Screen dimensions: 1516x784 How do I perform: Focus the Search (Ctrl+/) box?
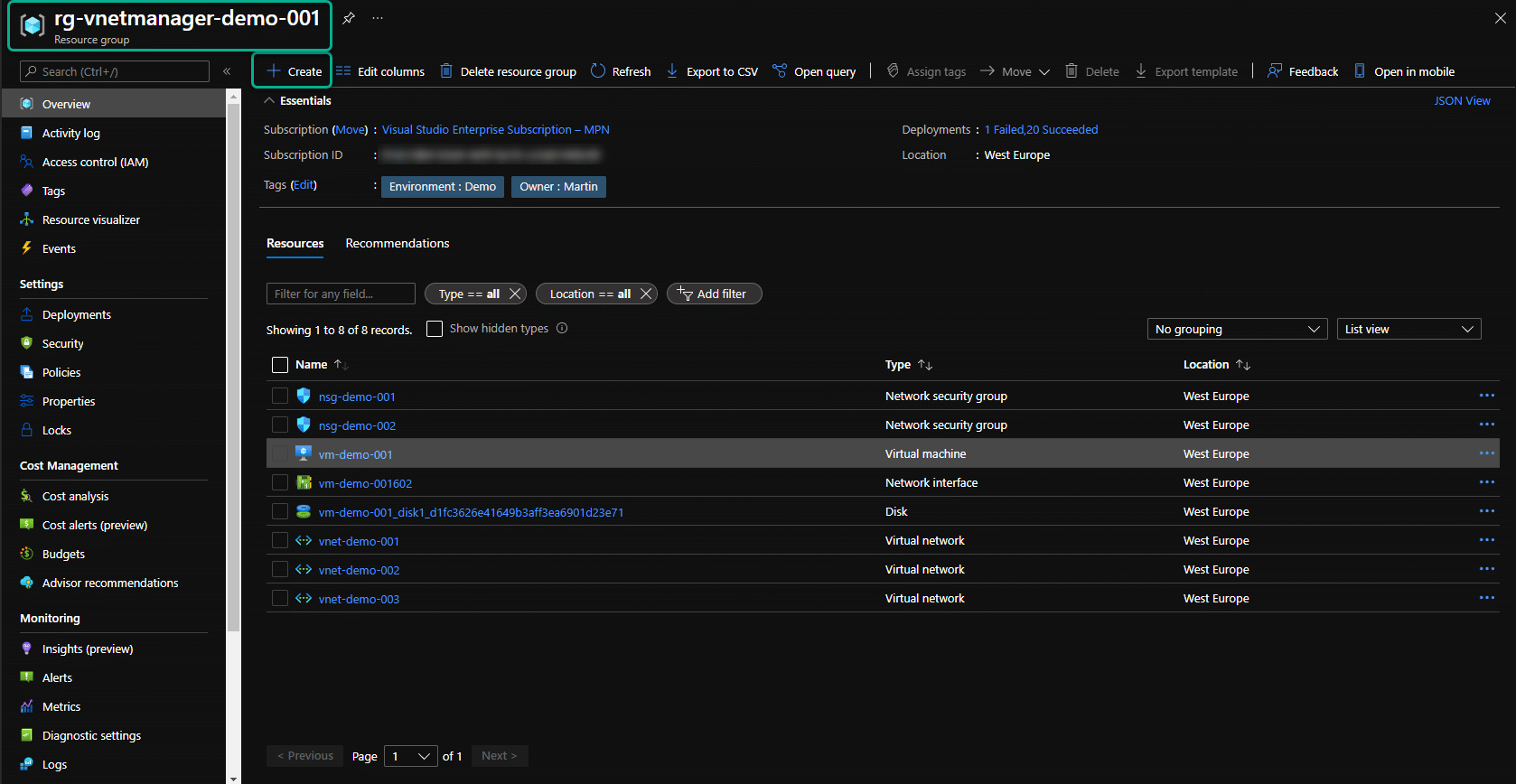(115, 71)
